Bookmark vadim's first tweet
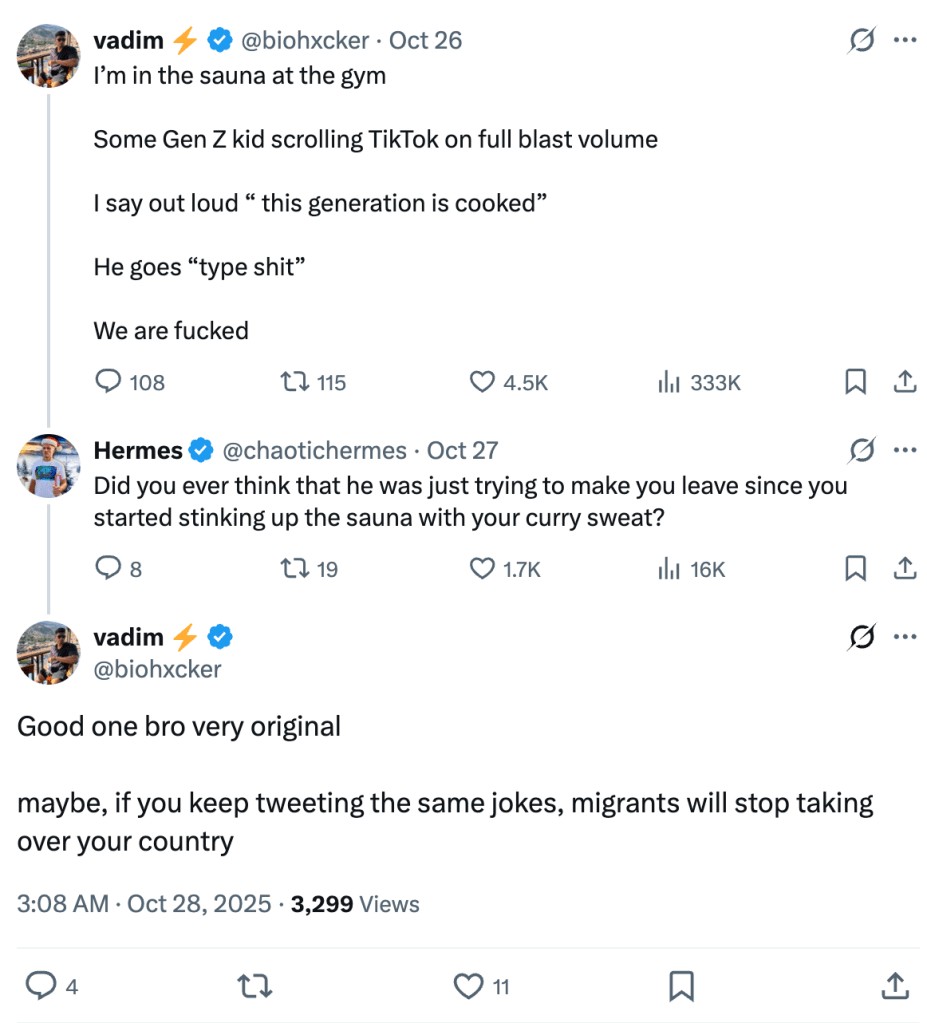The width and height of the screenshot is (927, 1023). [855, 382]
